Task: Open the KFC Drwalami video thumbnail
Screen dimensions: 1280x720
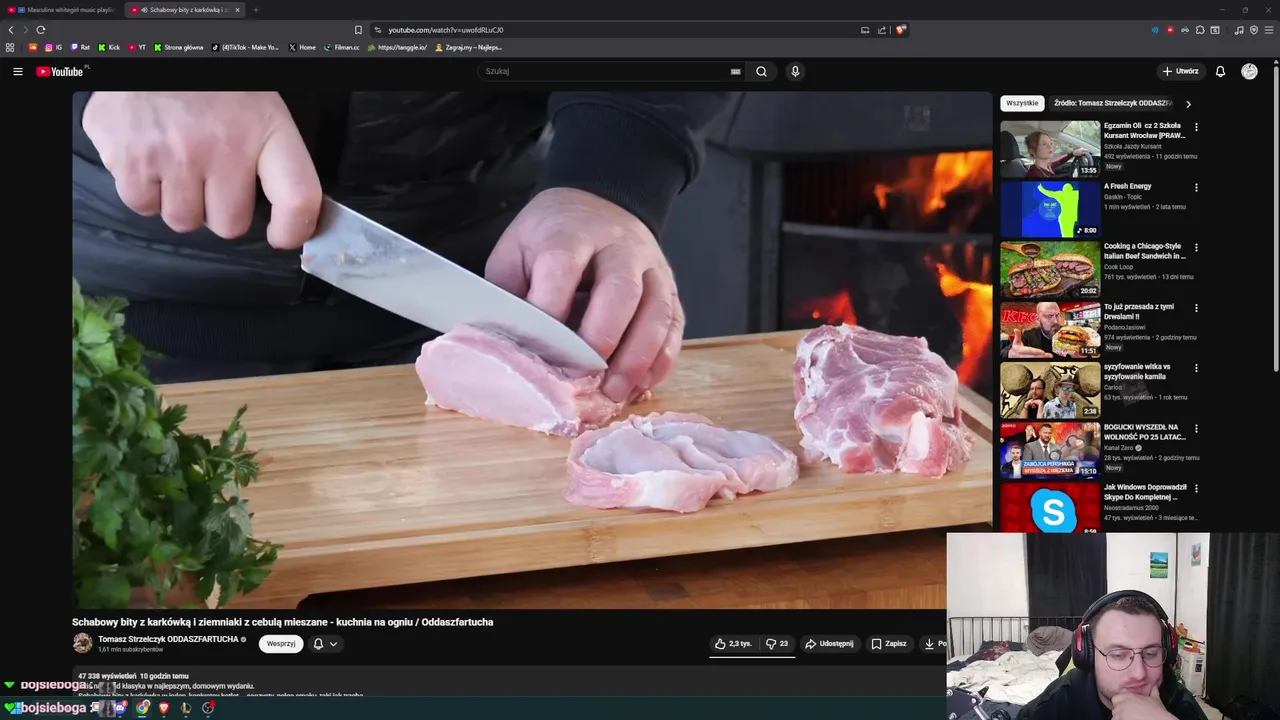Action: pyautogui.click(x=1050, y=330)
